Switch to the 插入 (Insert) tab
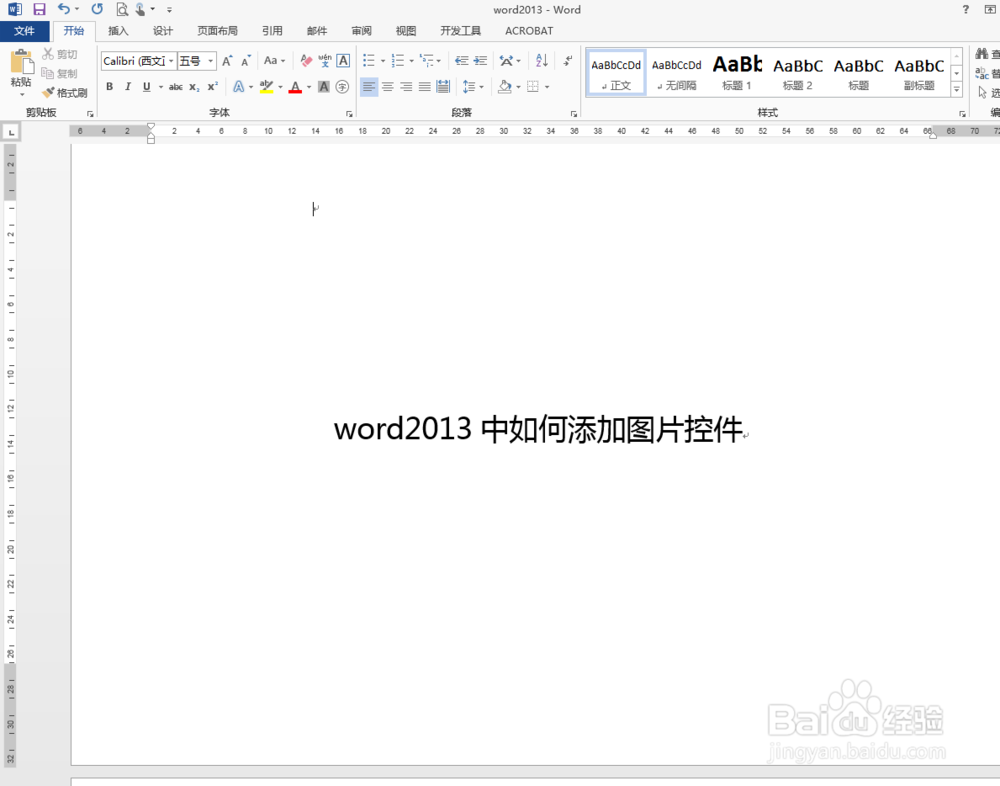Screen dimensions: 1000x786 (x=118, y=31)
